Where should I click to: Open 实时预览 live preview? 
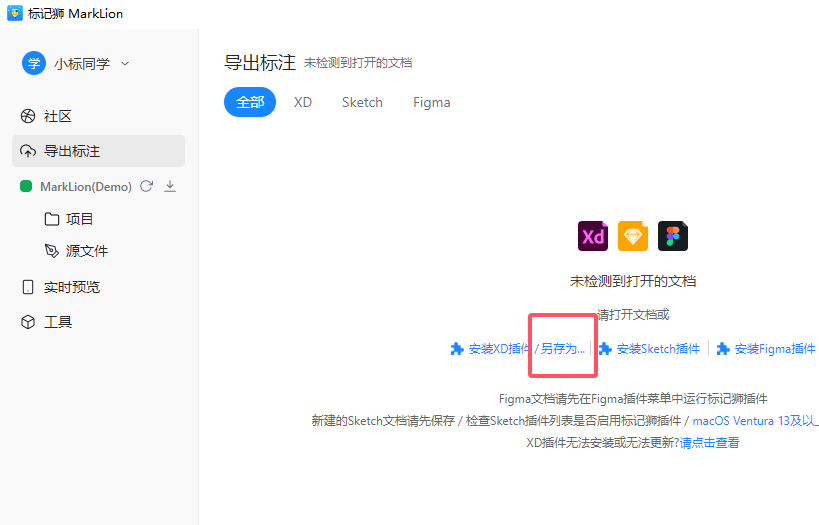(x=71, y=287)
